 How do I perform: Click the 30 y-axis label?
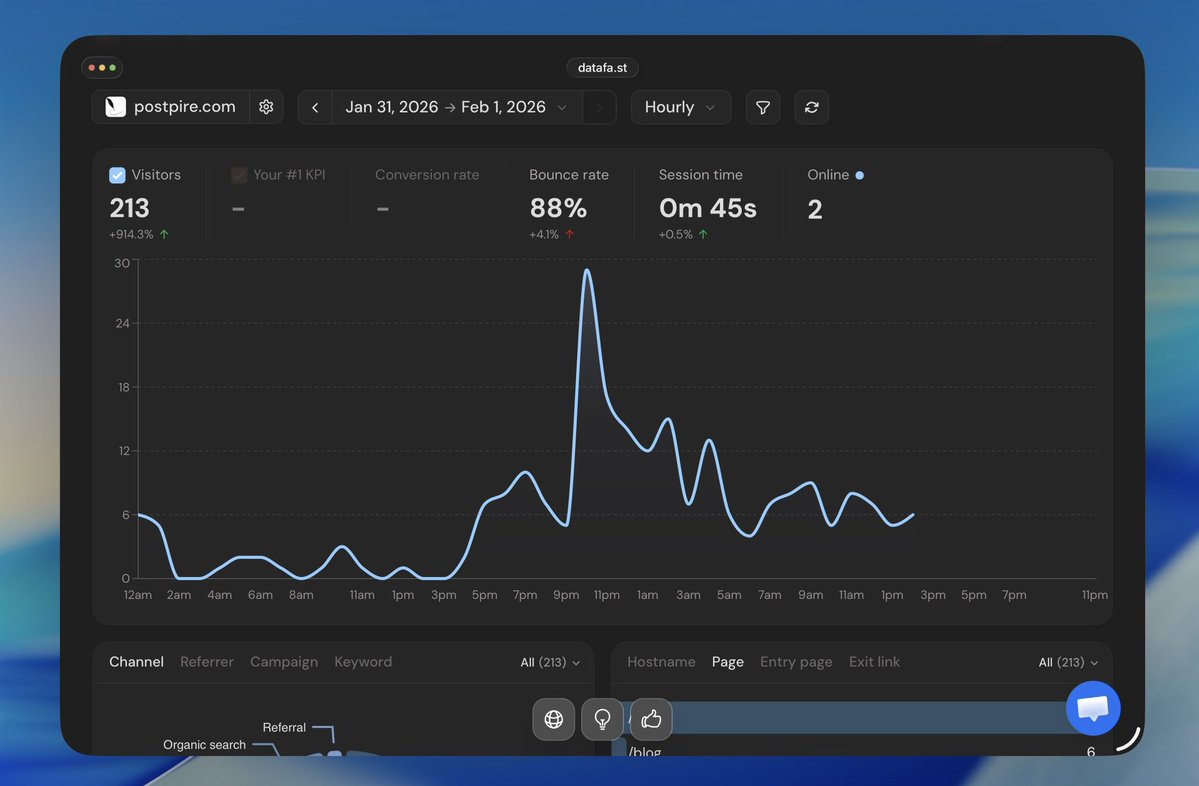[x=122, y=263]
